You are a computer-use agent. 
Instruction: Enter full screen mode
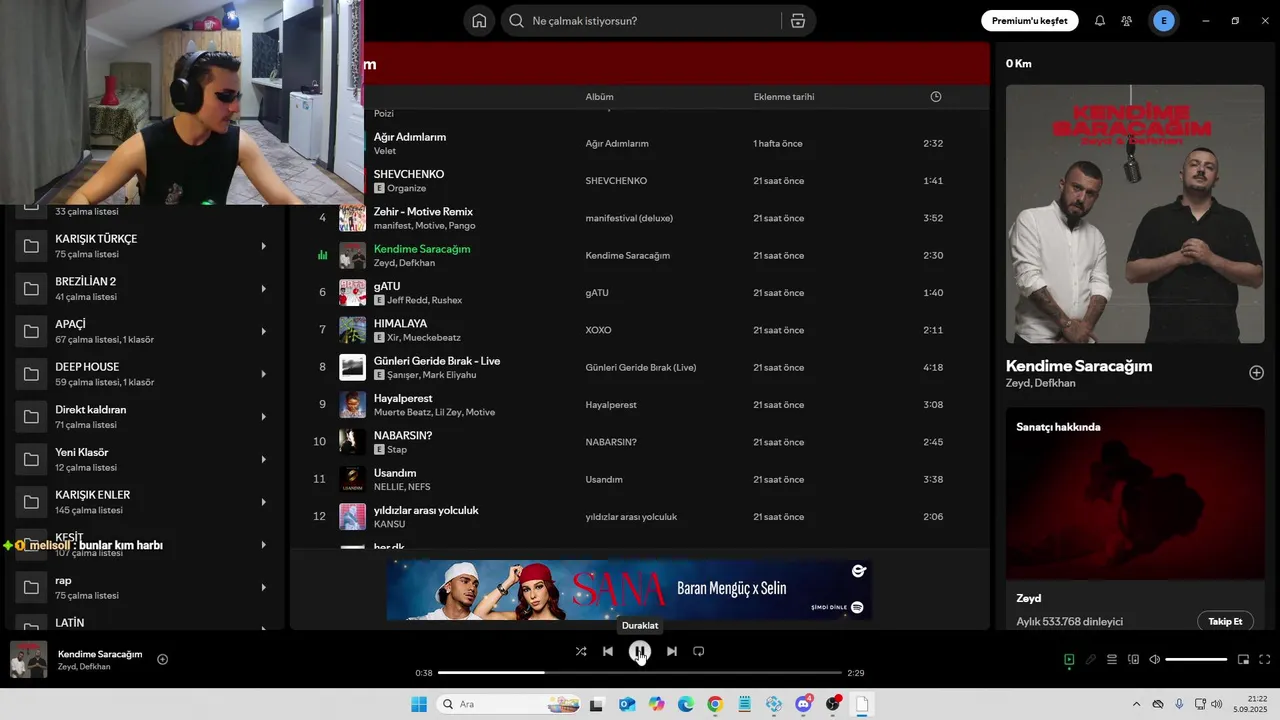(1265, 659)
